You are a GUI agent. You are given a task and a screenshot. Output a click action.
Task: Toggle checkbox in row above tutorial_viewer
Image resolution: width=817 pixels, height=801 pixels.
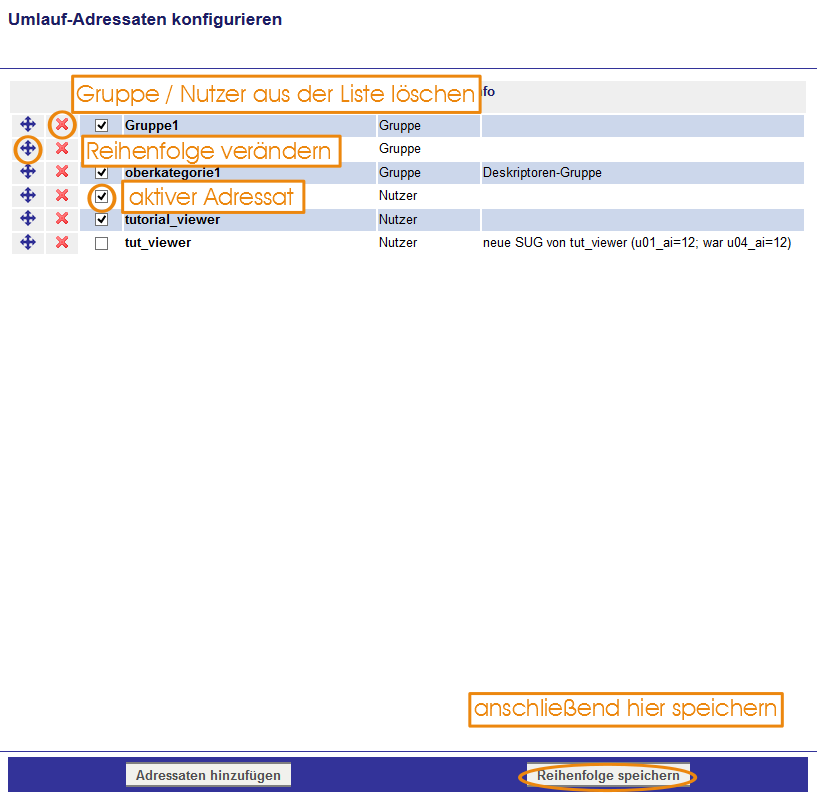(x=102, y=196)
